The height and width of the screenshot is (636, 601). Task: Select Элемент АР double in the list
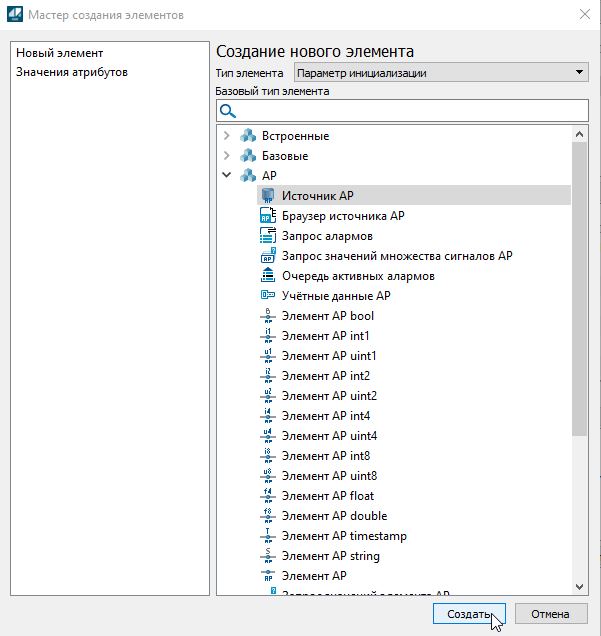pos(331,516)
